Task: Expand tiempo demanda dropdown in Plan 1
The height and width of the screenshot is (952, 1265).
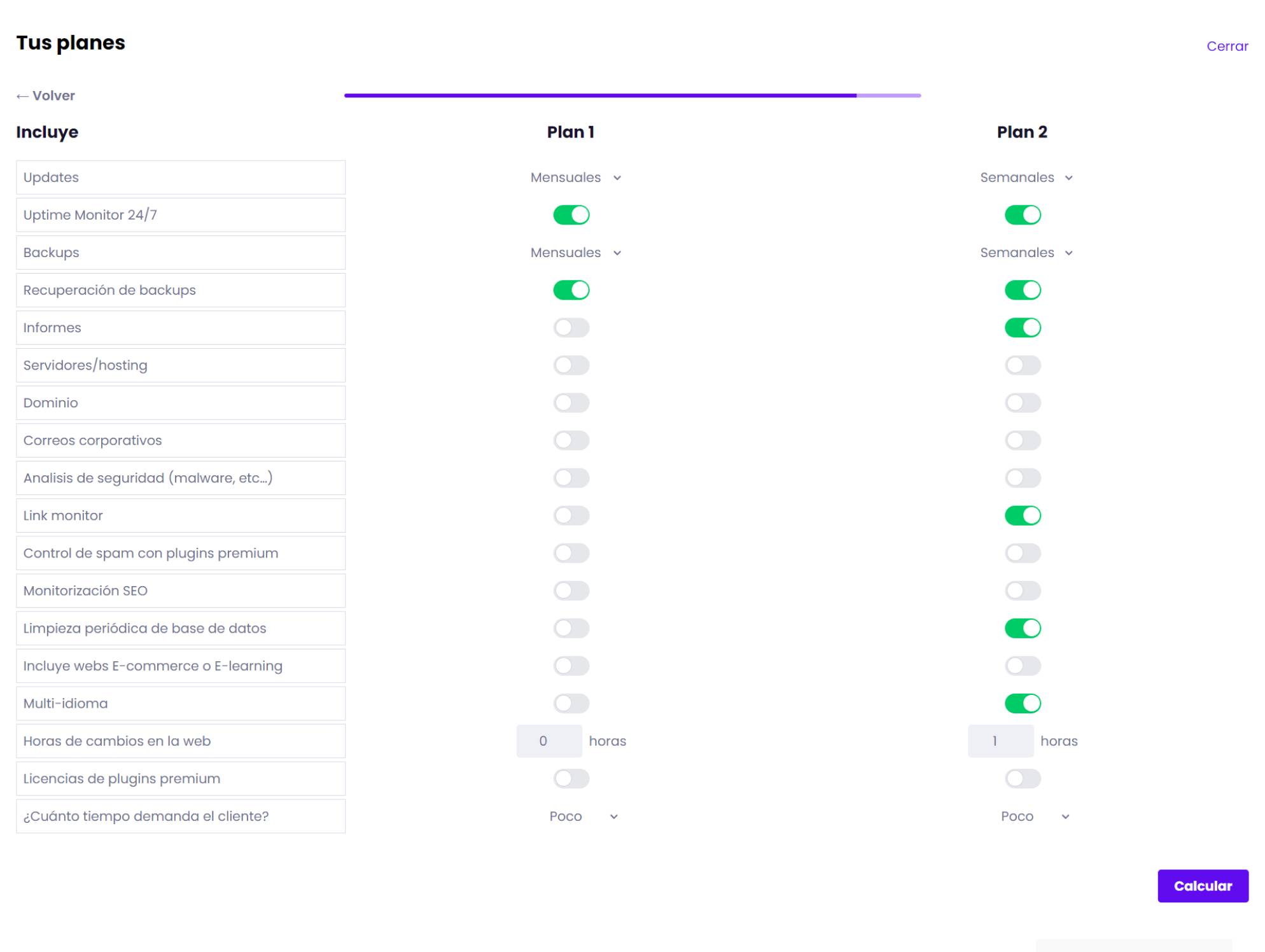Action: click(x=583, y=816)
